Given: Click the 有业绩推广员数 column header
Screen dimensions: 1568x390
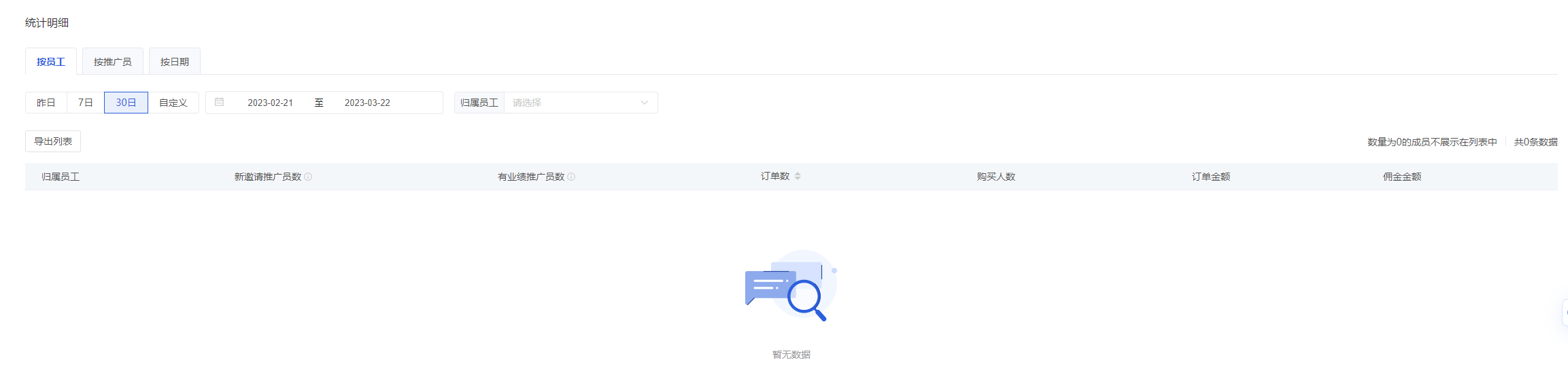Looking at the screenshot, I should pos(531,177).
